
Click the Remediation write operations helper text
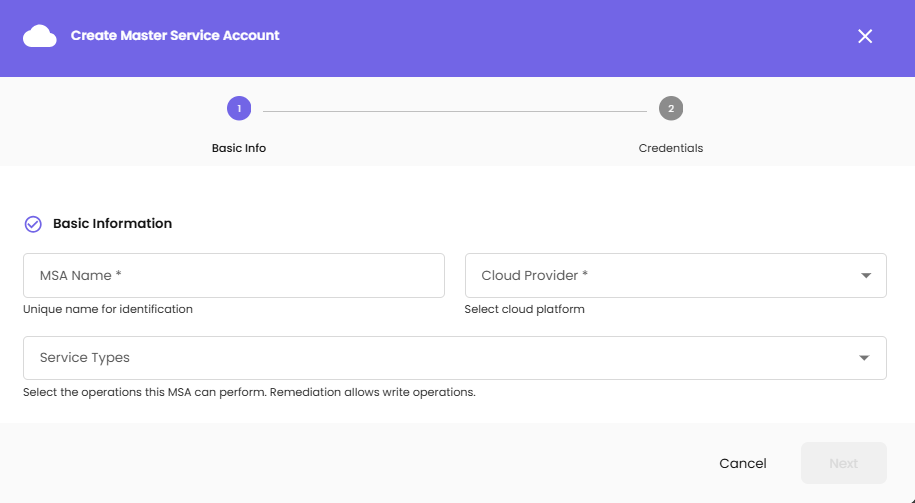coord(249,392)
